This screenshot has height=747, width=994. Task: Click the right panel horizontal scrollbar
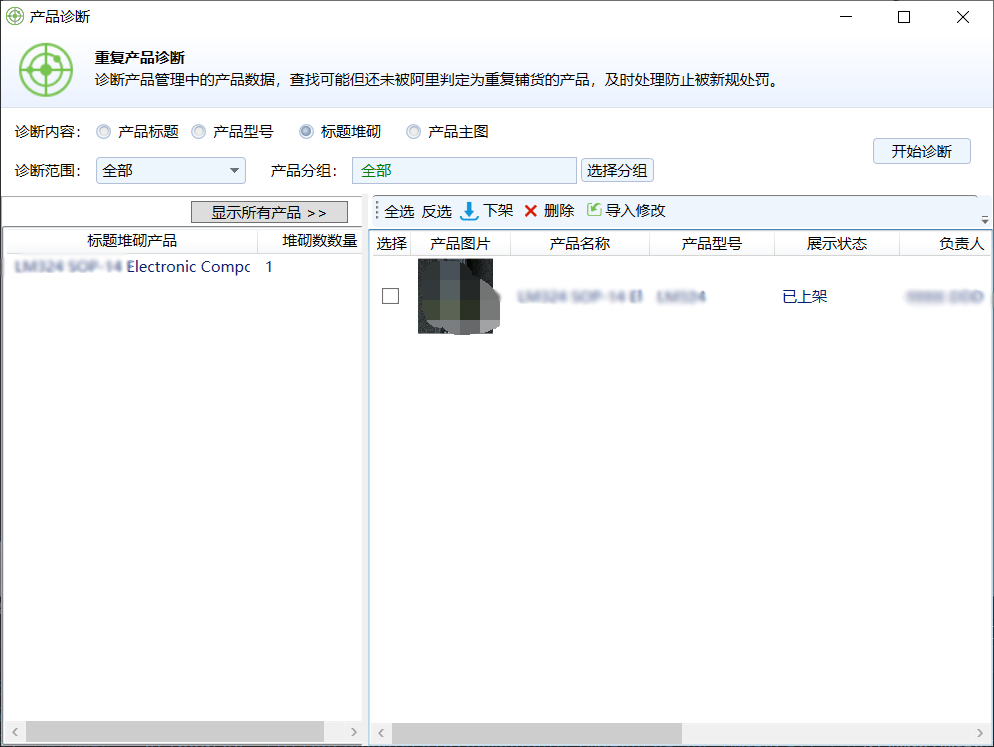point(536,733)
